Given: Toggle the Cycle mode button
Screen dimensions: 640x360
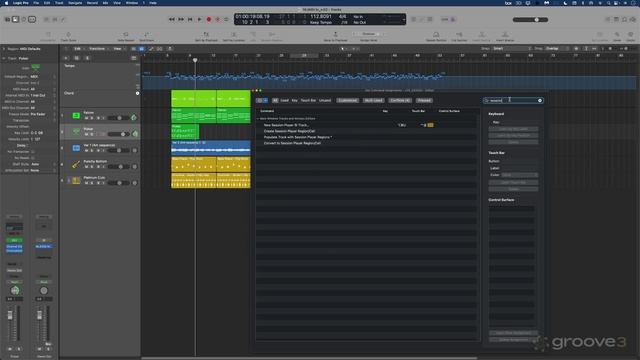Looking at the screenshot, I should tap(227, 19).
